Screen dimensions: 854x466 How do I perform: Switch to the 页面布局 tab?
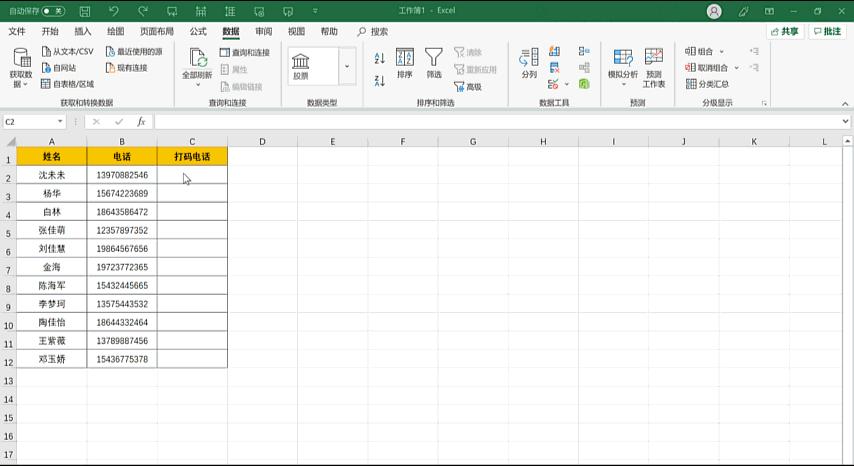157,32
